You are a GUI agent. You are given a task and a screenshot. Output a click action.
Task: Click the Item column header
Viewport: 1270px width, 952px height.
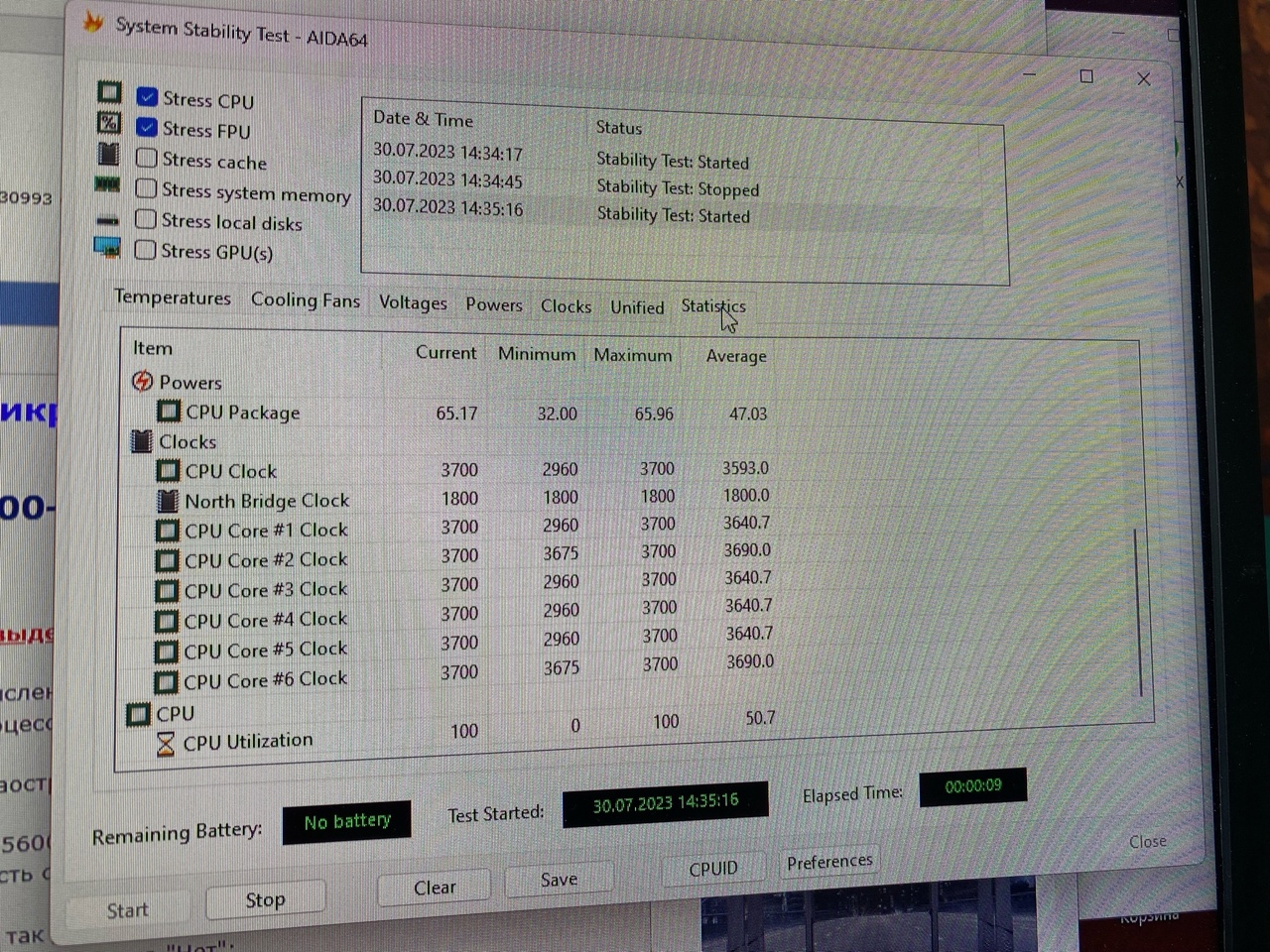(153, 348)
